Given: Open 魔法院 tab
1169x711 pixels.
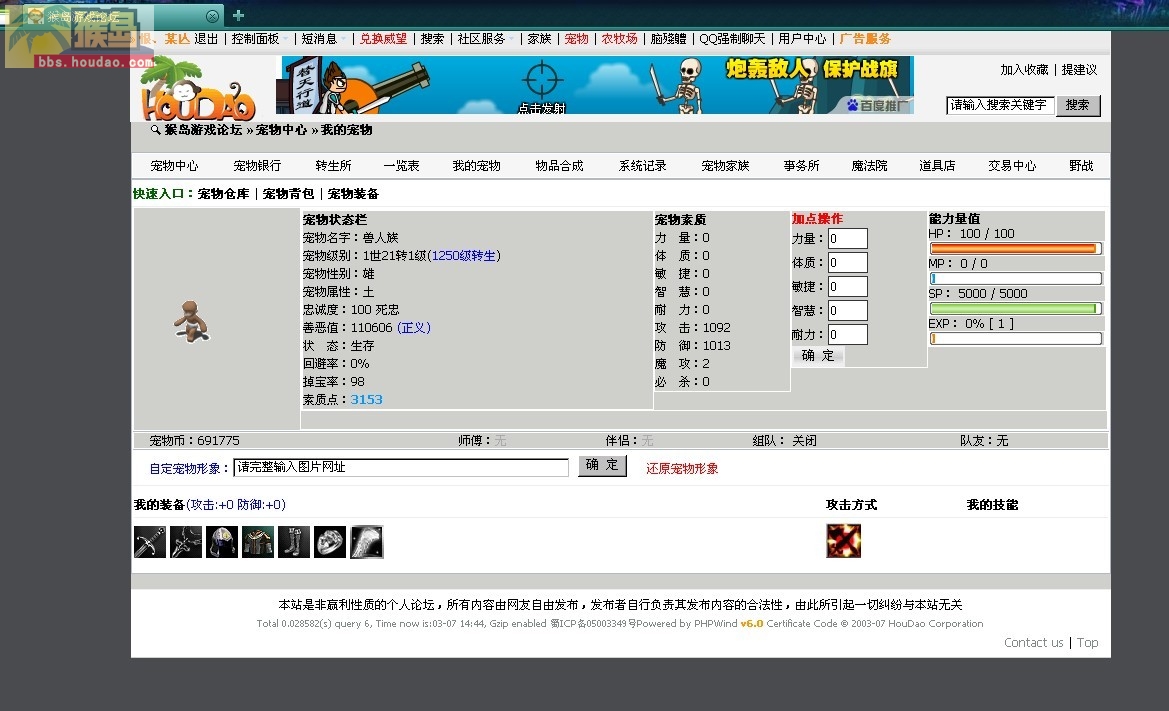Looking at the screenshot, I should click(x=869, y=165).
